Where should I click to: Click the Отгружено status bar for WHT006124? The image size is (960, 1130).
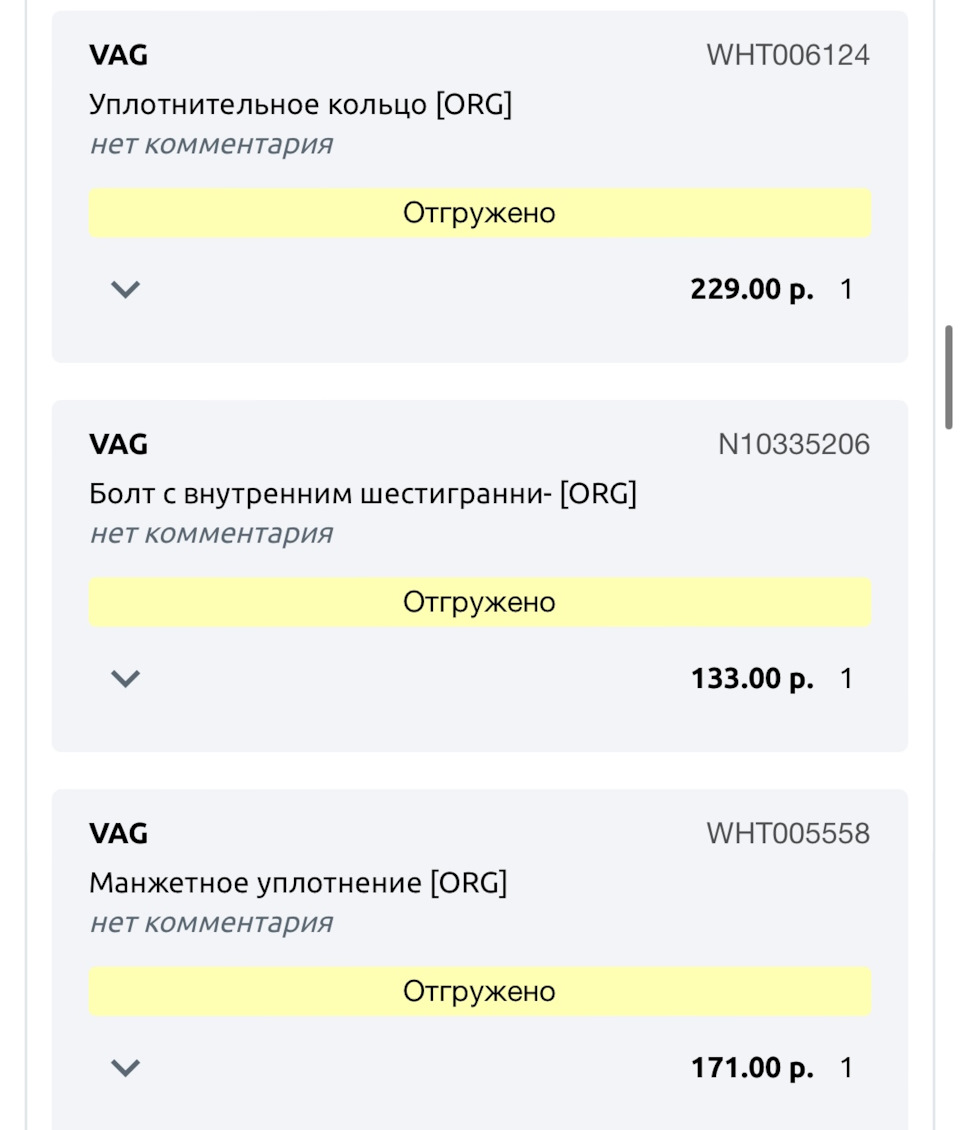point(479,213)
